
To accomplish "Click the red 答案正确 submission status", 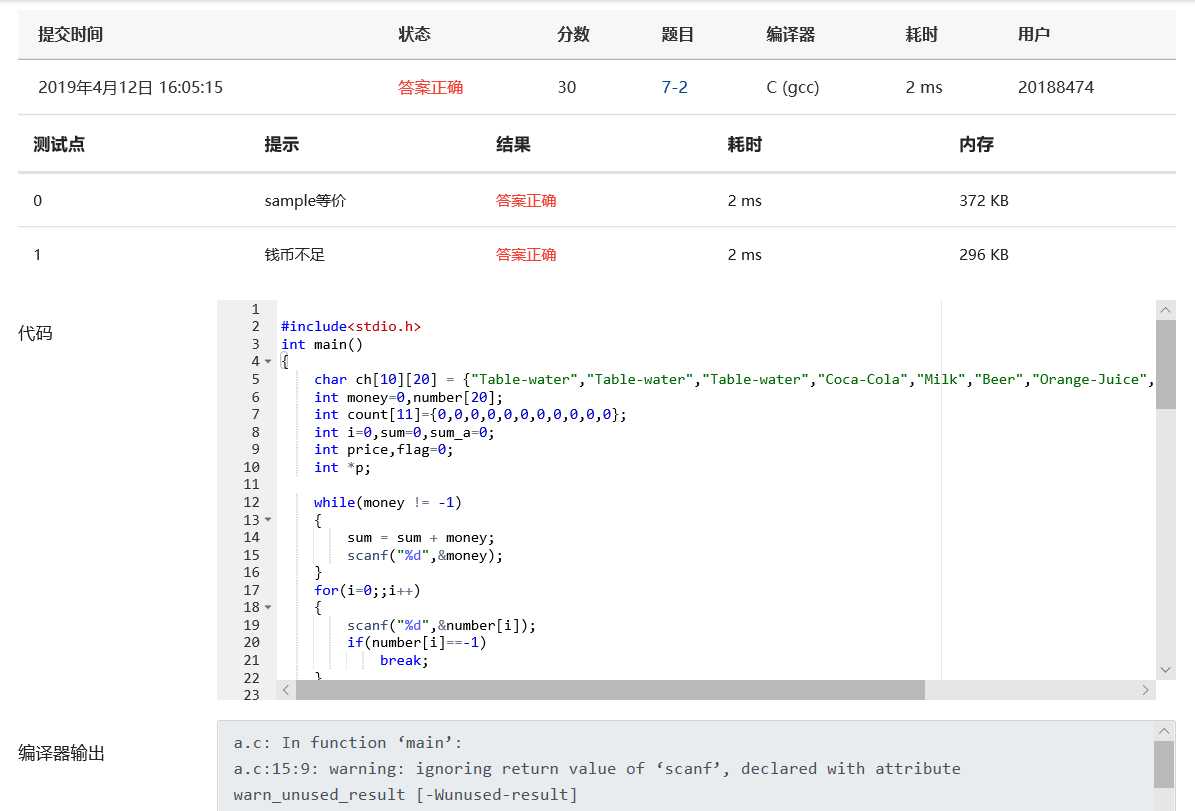I will [x=430, y=87].
